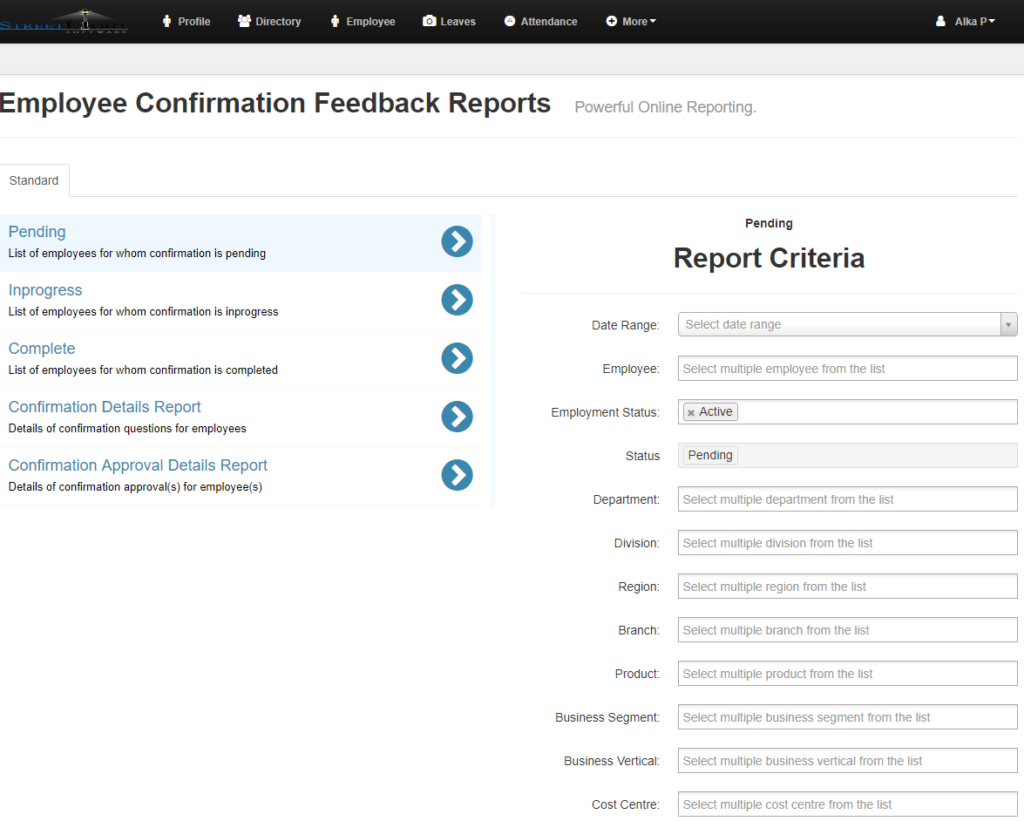
Task: Switch to the Standard tab
Action: tap(34, 180)
